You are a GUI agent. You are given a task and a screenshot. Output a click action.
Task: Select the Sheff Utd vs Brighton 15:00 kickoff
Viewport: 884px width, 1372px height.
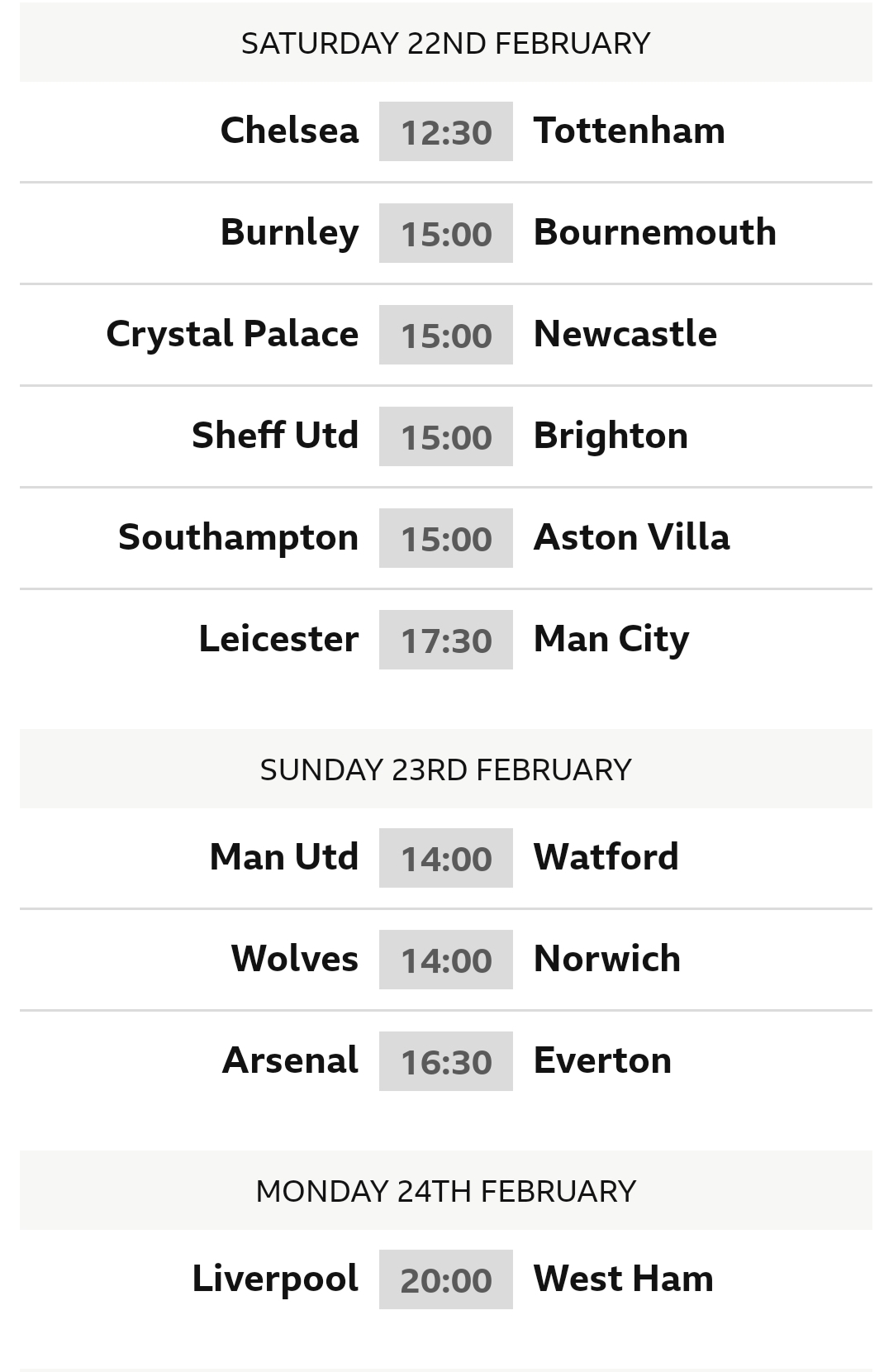coord(446,436)
